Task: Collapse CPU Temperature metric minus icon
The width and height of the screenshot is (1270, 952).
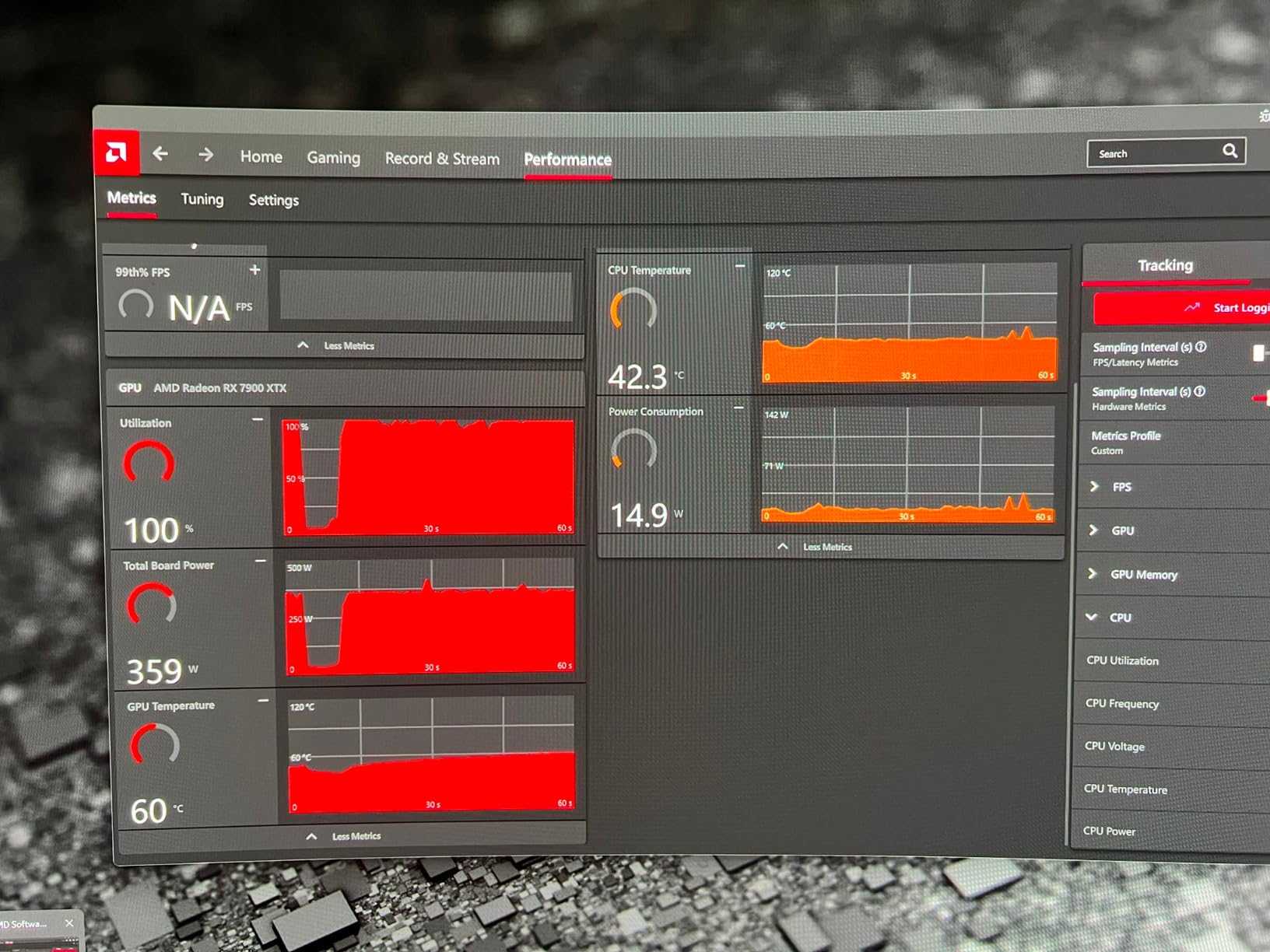Action: coord(740,266)
